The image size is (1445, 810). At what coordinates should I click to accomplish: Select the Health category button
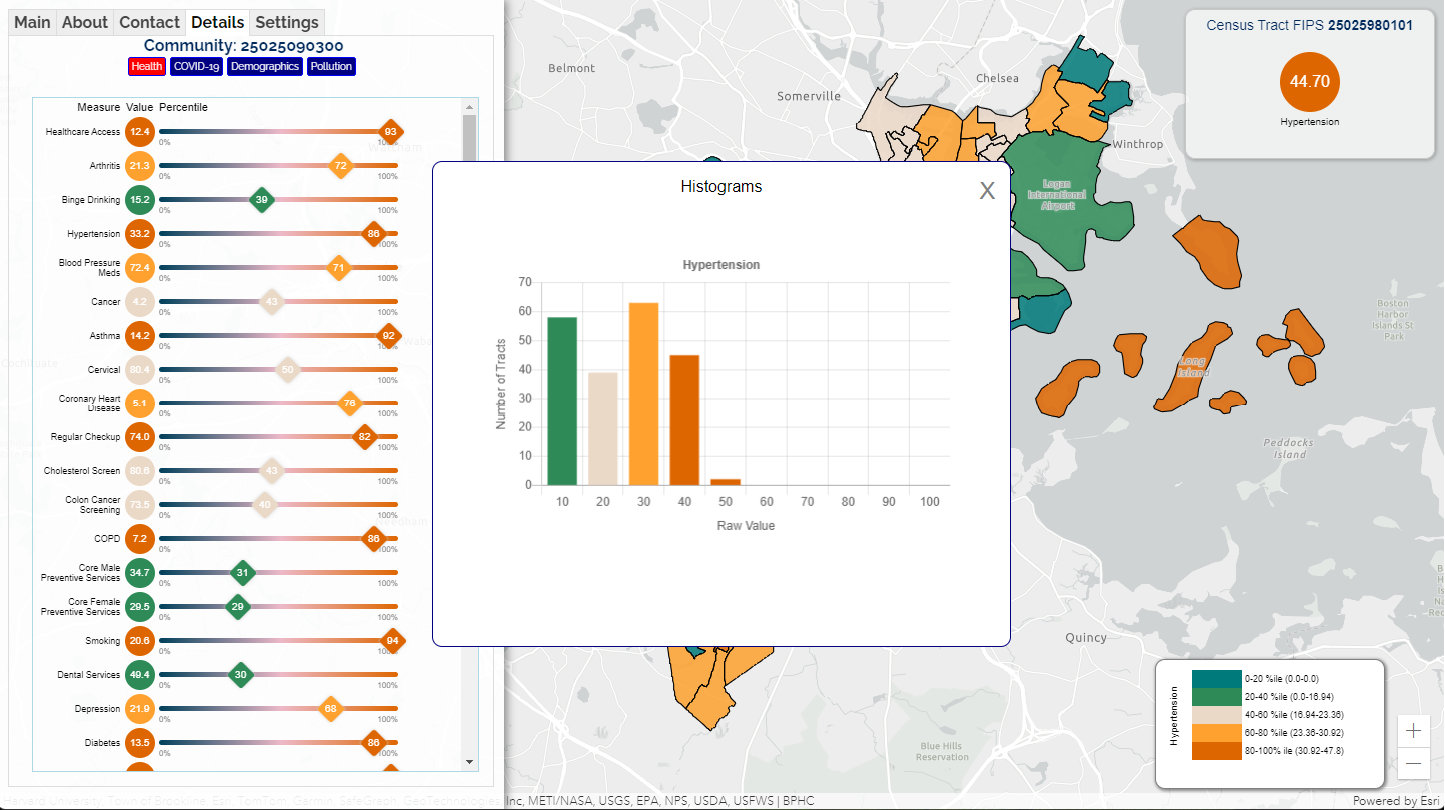click(x=146, y=66)
